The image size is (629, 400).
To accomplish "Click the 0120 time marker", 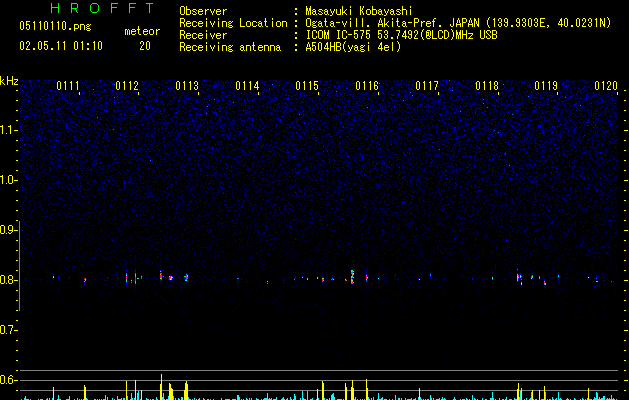I will tap(606, 86).
